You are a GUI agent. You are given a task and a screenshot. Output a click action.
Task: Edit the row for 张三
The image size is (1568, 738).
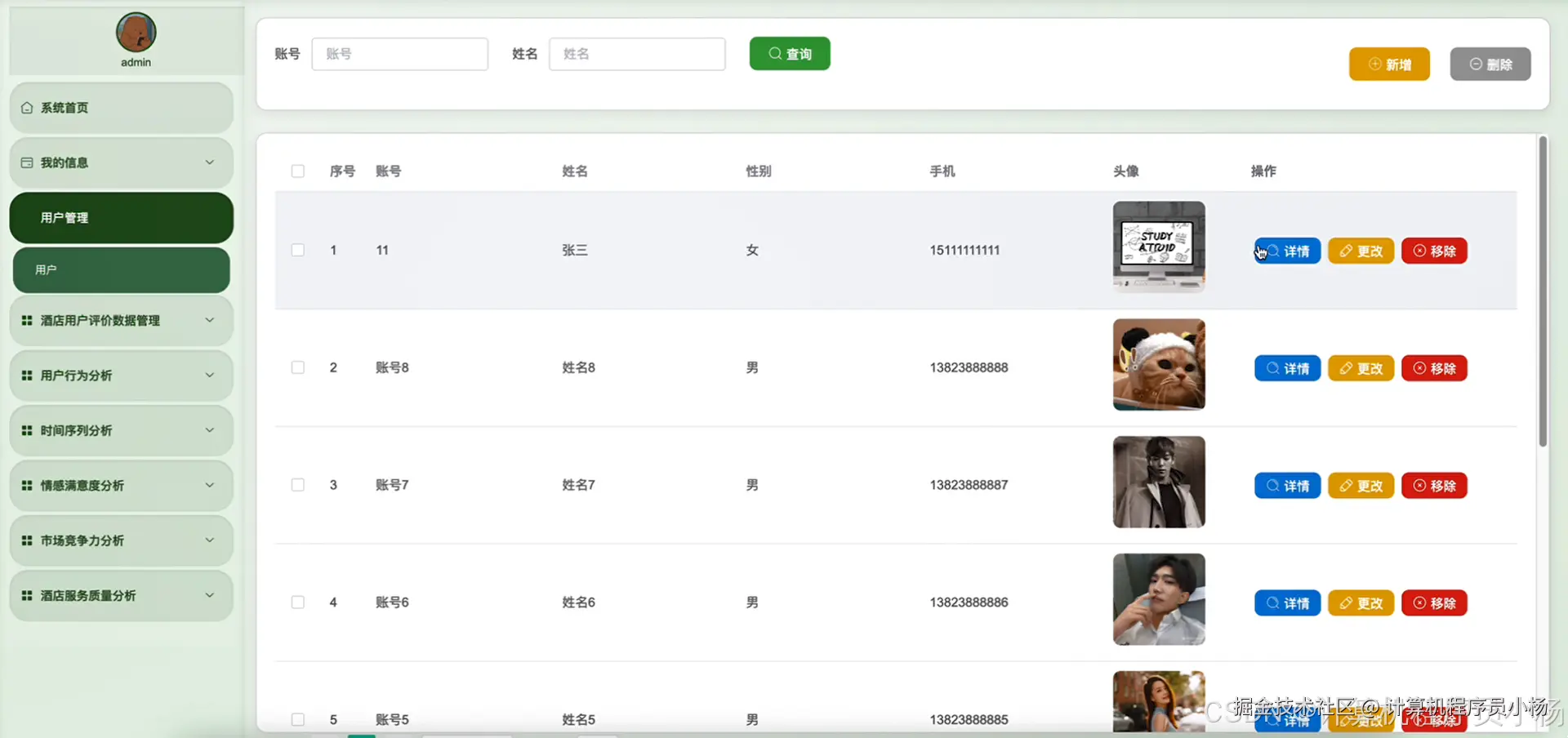1361,251
